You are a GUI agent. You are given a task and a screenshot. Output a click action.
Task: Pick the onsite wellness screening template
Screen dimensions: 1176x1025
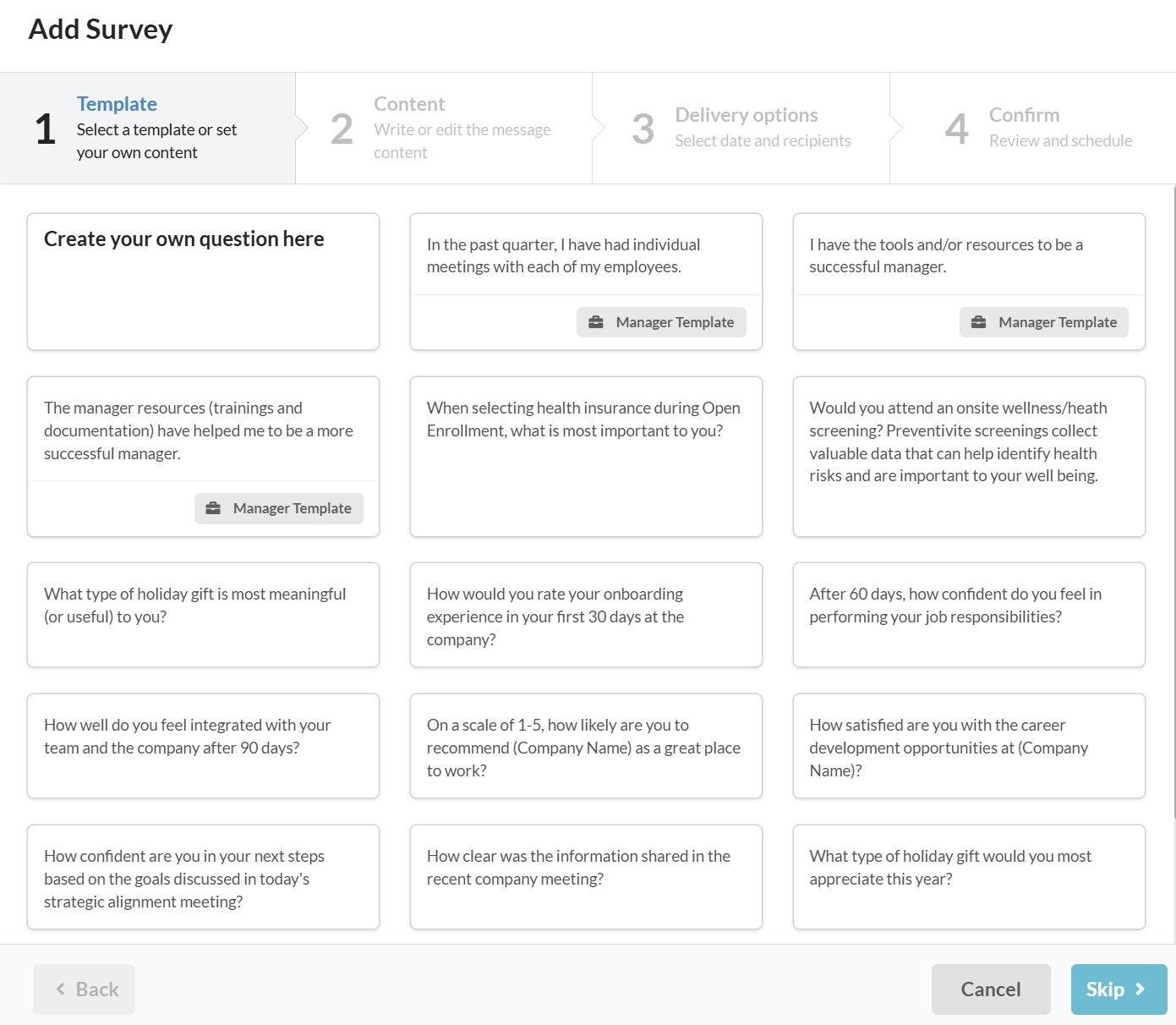point(969,457)
